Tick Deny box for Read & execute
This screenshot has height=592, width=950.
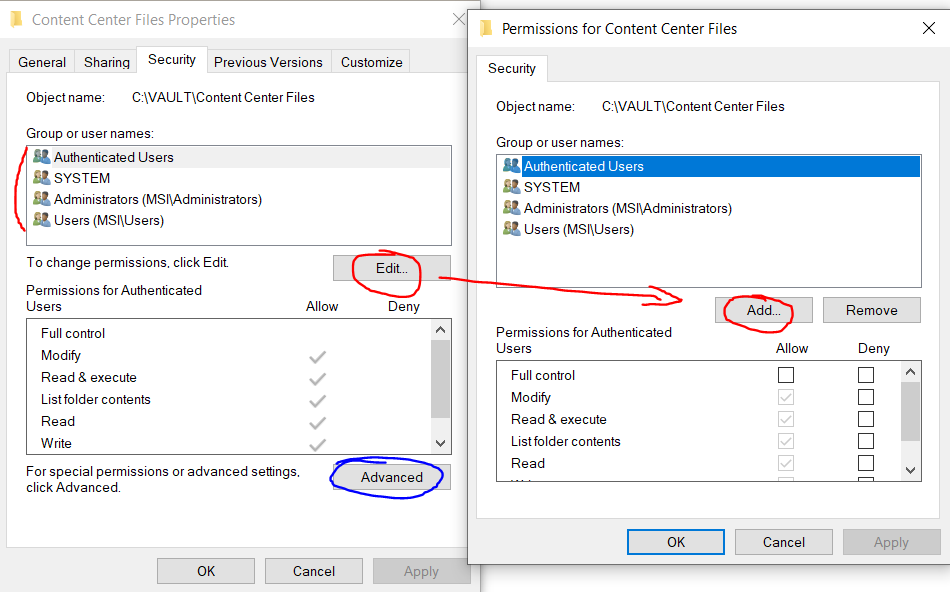click(x=866, y=419)
